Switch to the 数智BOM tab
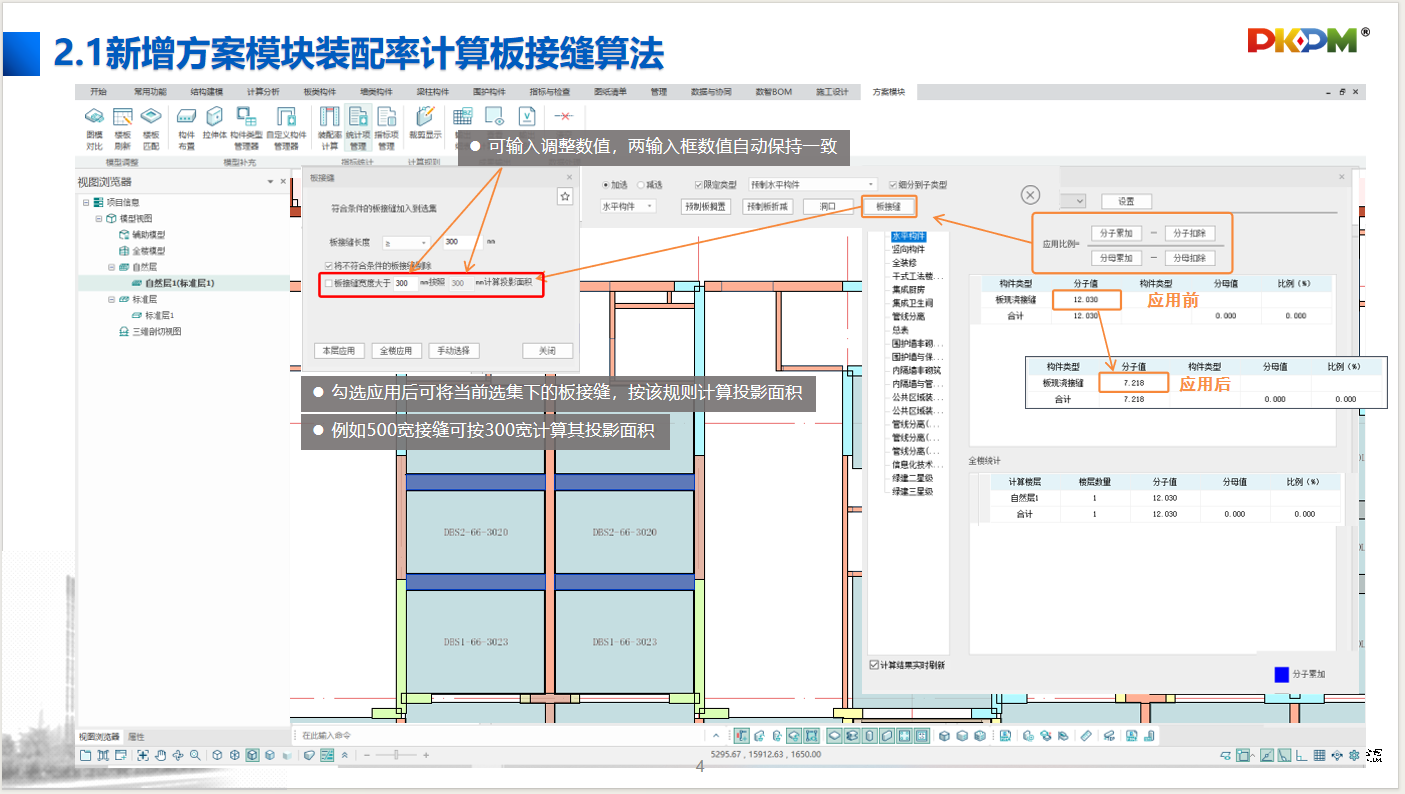This screenshot has width=1405, height=794. tap(774, 92)
